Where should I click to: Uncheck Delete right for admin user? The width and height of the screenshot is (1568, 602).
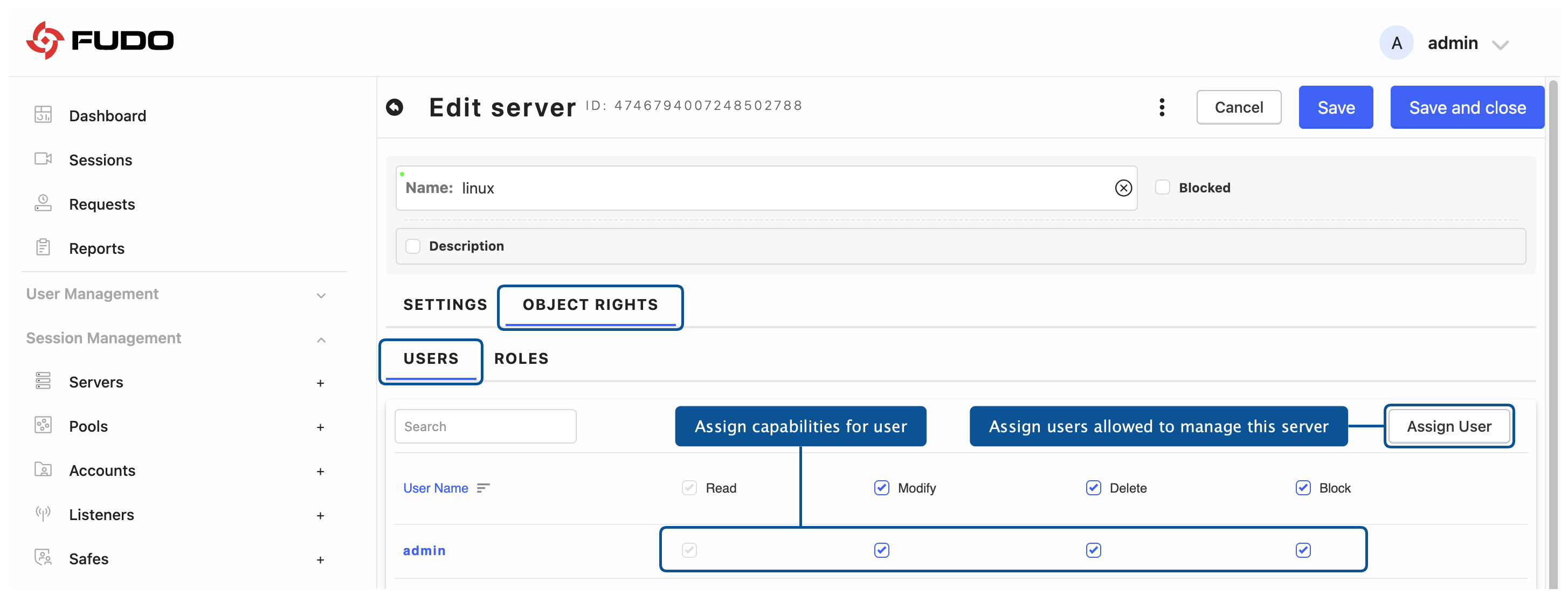1093,550
